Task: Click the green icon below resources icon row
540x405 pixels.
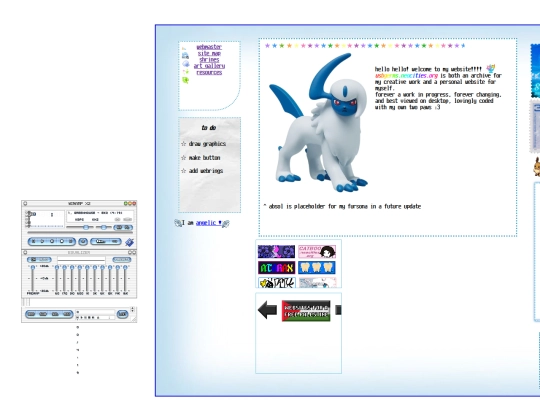Action: click(x=186, y=80)
